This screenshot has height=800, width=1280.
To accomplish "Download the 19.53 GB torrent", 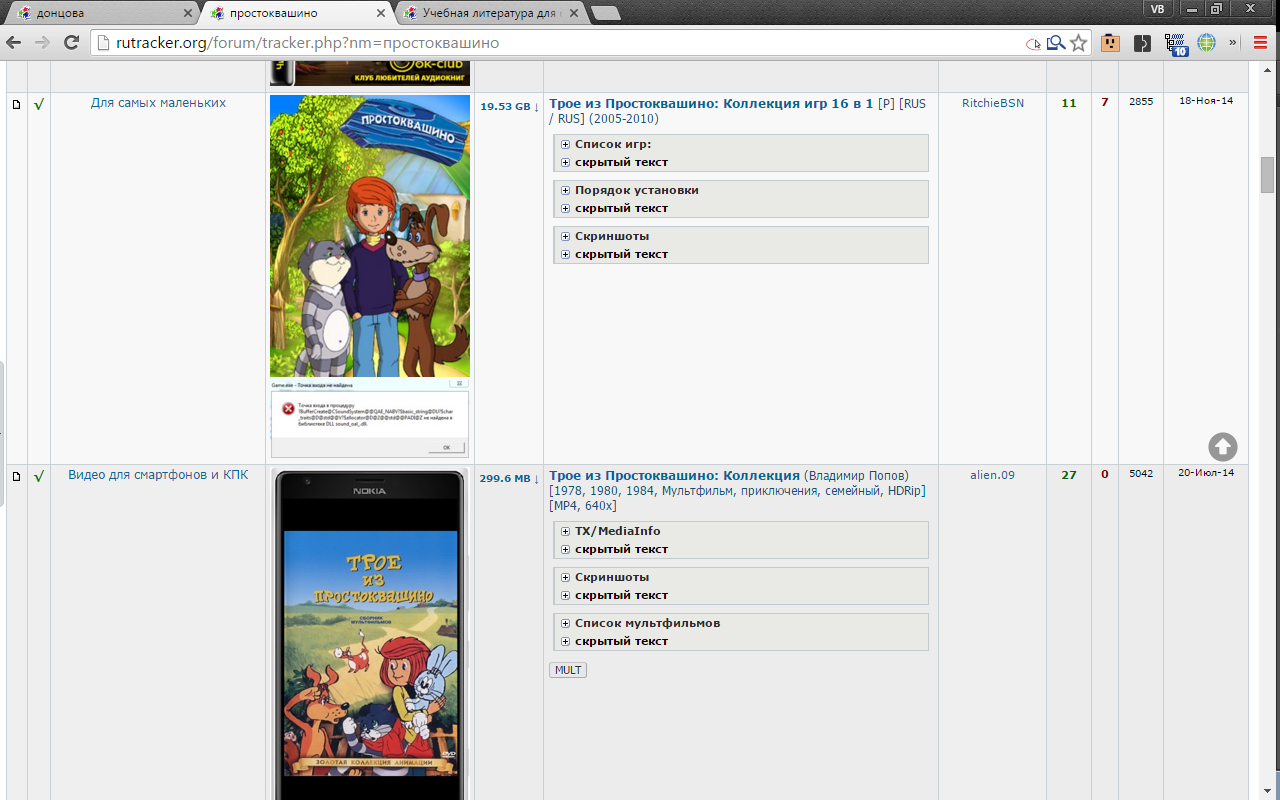I will pos(510,106).
